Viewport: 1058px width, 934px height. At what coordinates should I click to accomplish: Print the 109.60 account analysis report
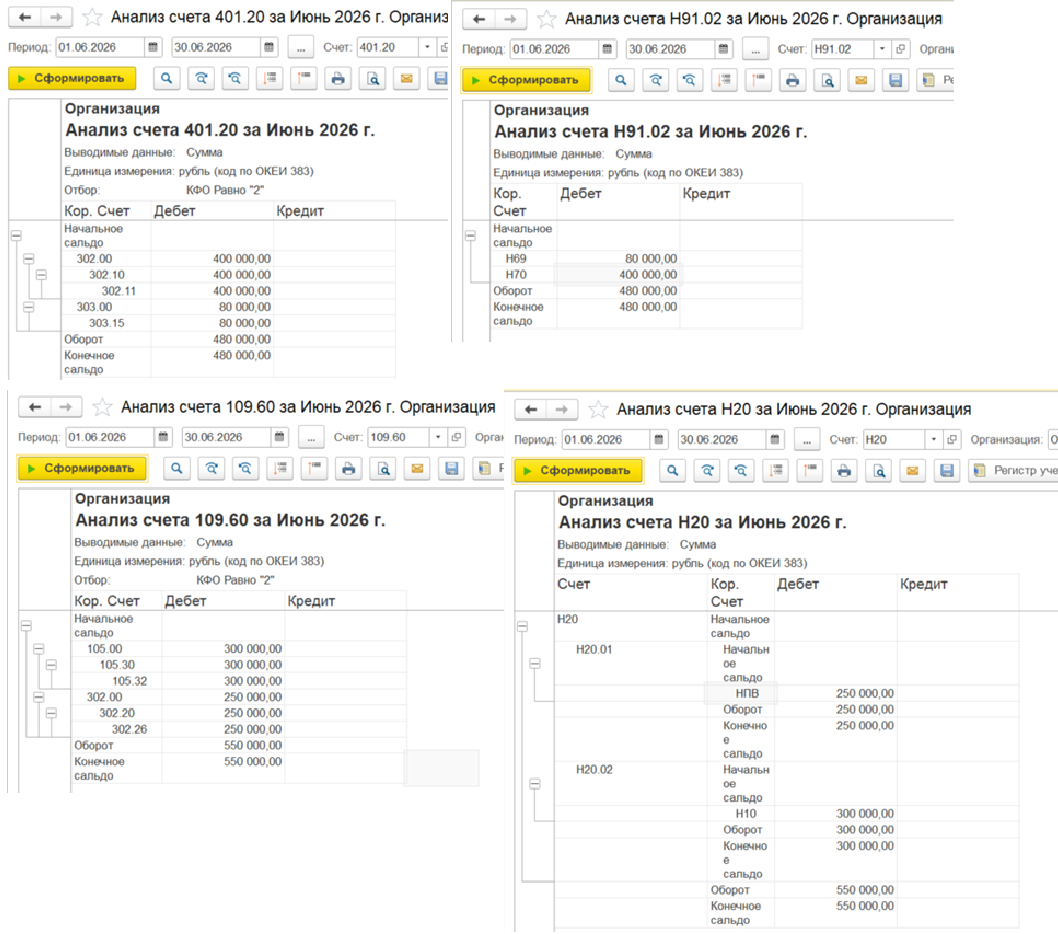coord(348,468)
